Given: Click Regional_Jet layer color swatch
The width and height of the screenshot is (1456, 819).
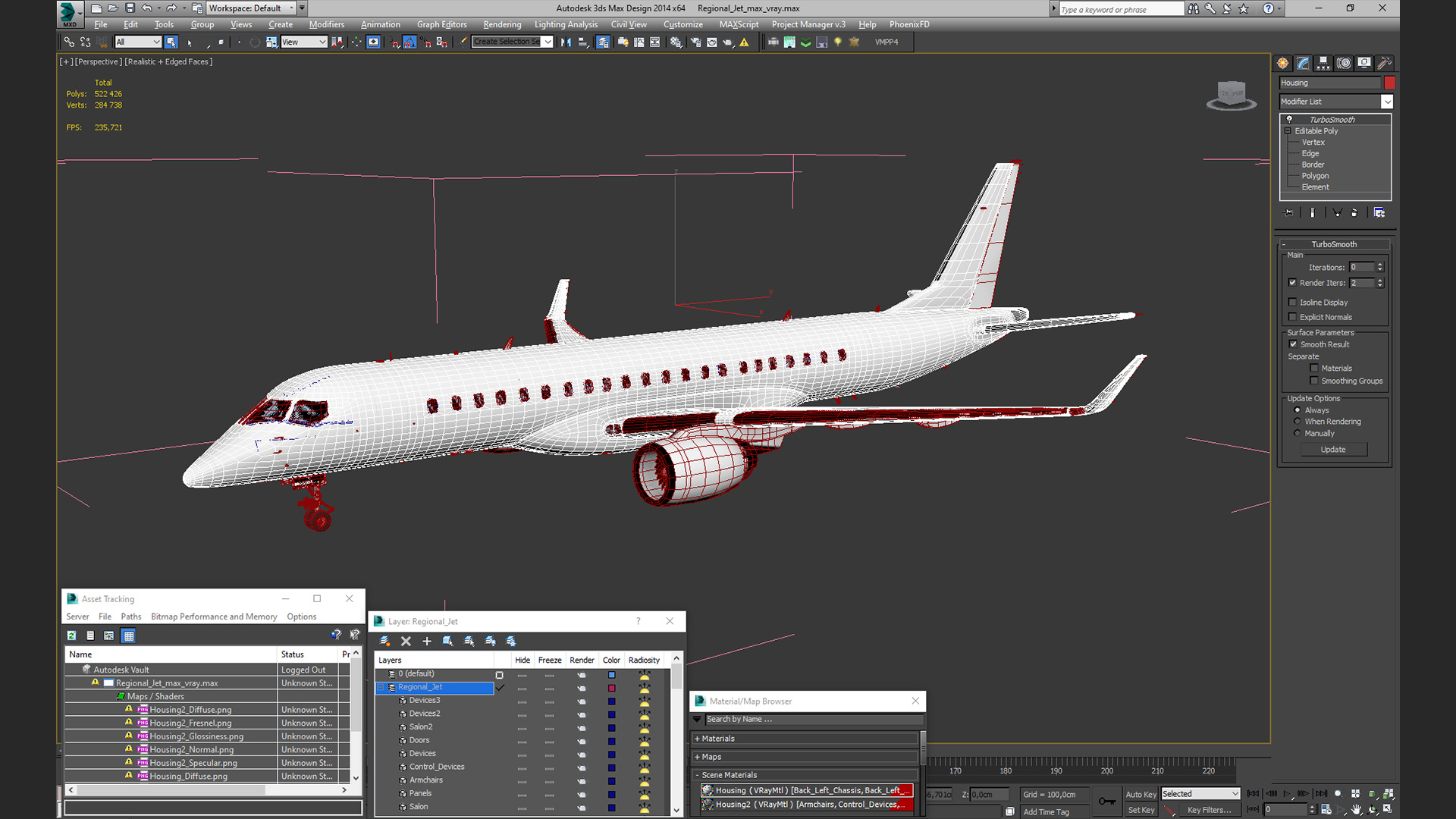Looking at the screenshot, I should [611, 688].
